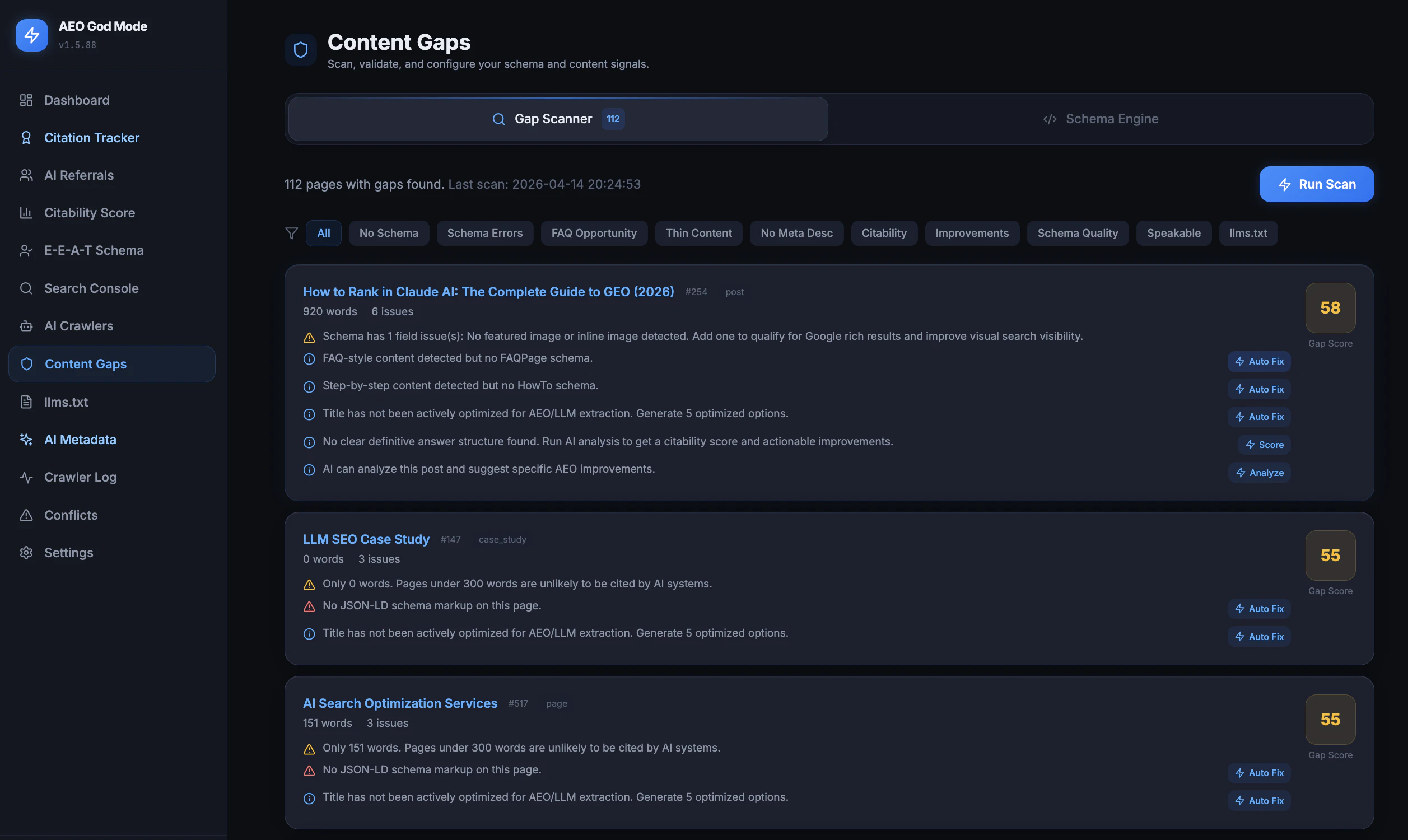Click the AI Crawlers robot icon
The width and height of the screenshot is (1408, 840).
26,326
